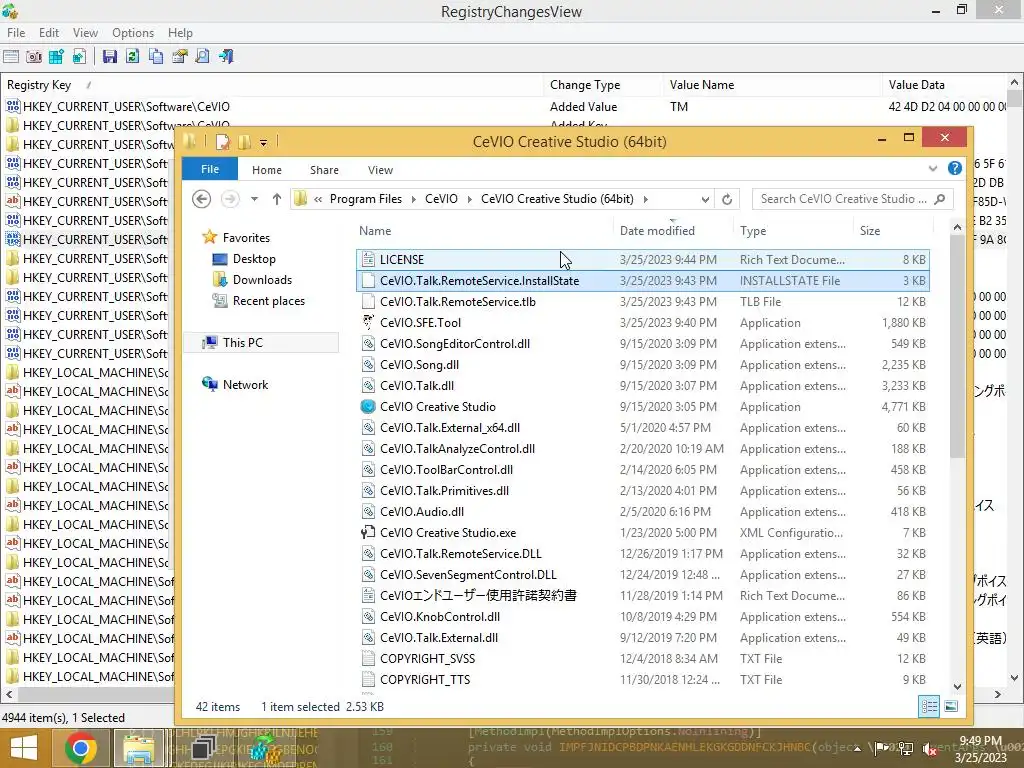1024x768 pixels.
Task: Click RegistryChangesView's horizontal scroll-right arrow
Action: pos(997,694)
